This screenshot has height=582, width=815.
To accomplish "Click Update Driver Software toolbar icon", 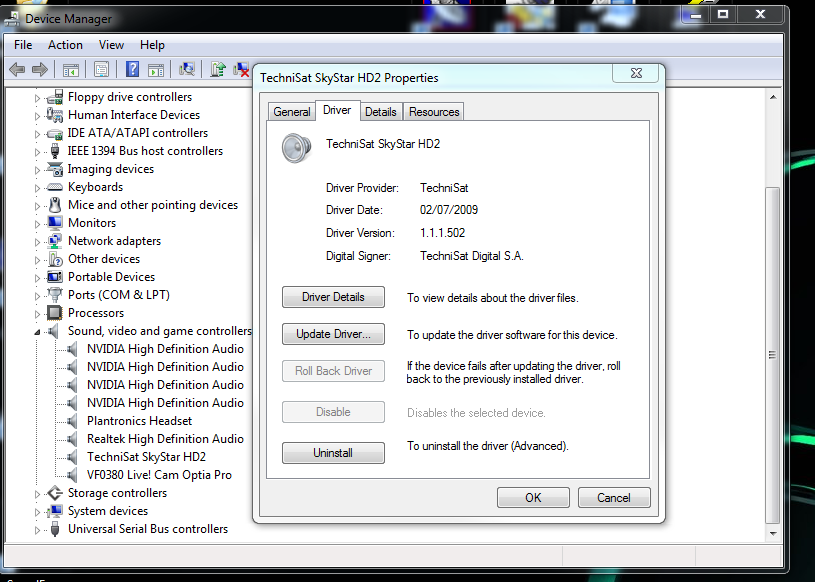I will point(218,69).
